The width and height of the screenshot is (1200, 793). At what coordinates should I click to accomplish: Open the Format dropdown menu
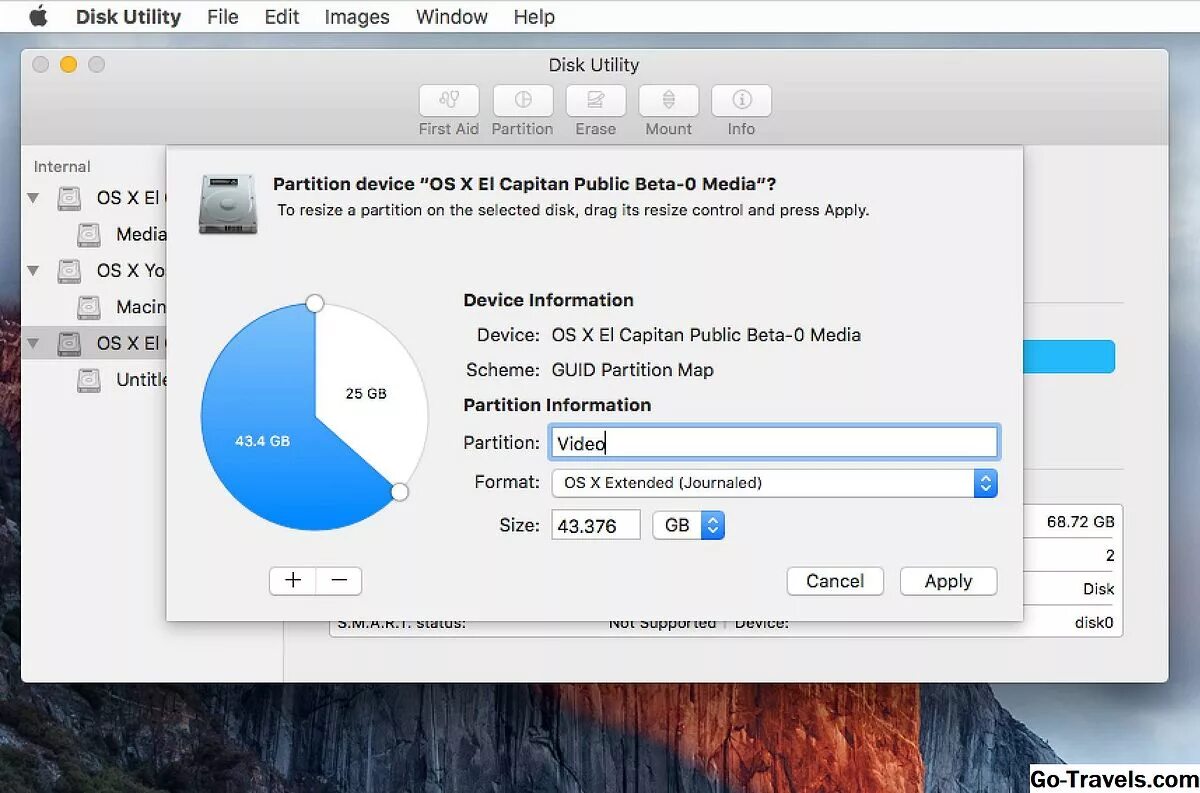(985, 483)
